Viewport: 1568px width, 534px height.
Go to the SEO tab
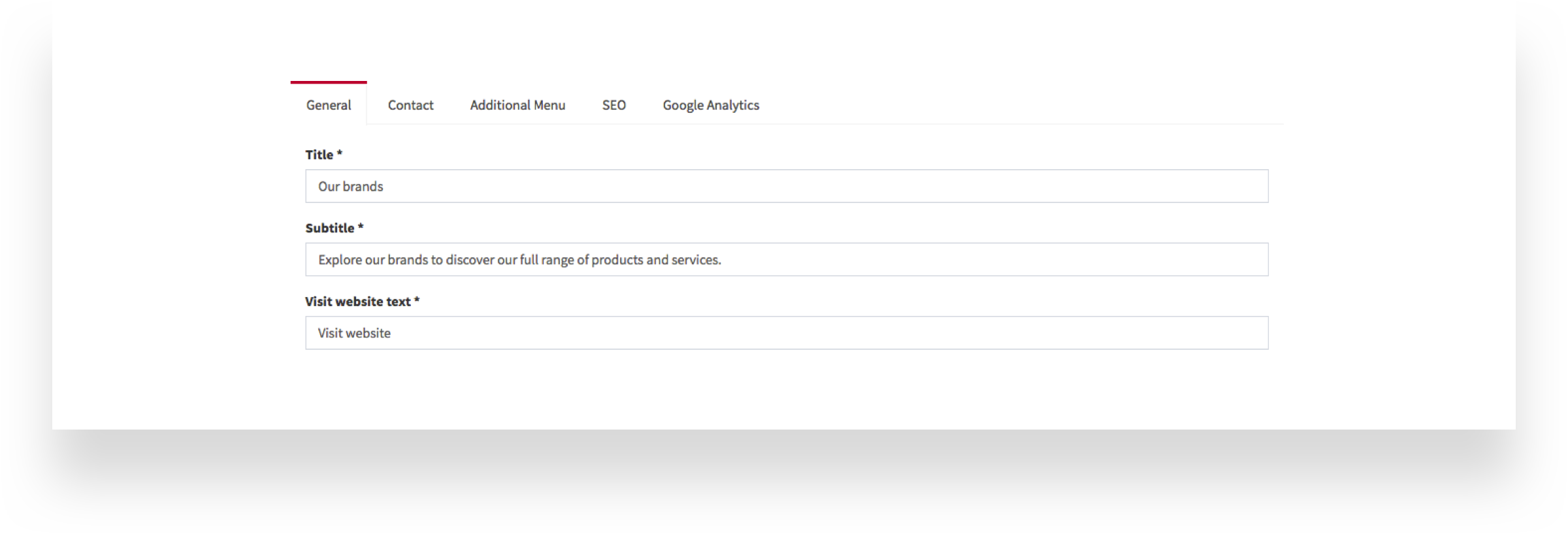click(x=613, y=105)
